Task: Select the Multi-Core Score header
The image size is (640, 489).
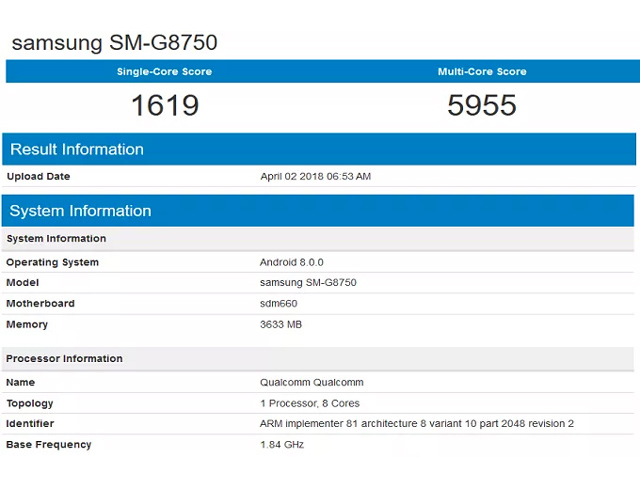Action: [x=482, y=71]
